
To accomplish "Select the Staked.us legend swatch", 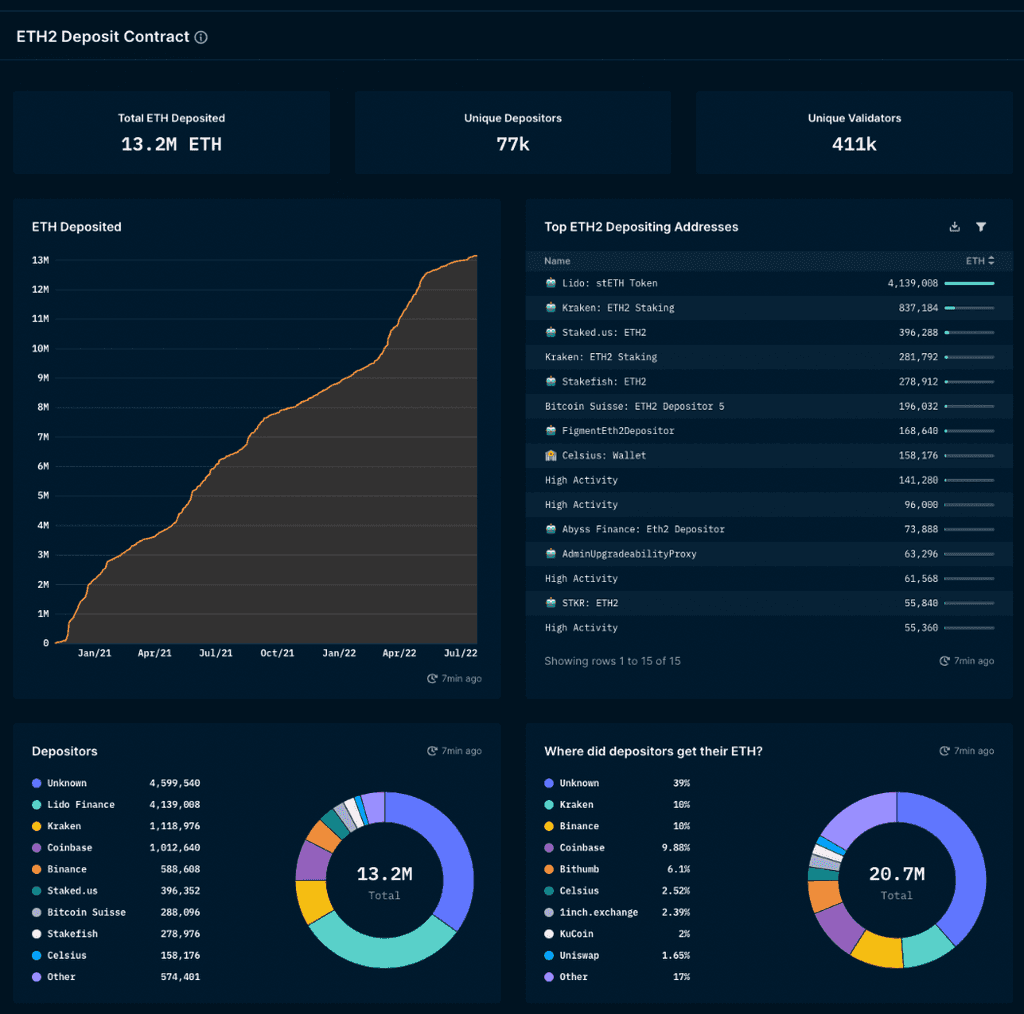I will [37, 891].
